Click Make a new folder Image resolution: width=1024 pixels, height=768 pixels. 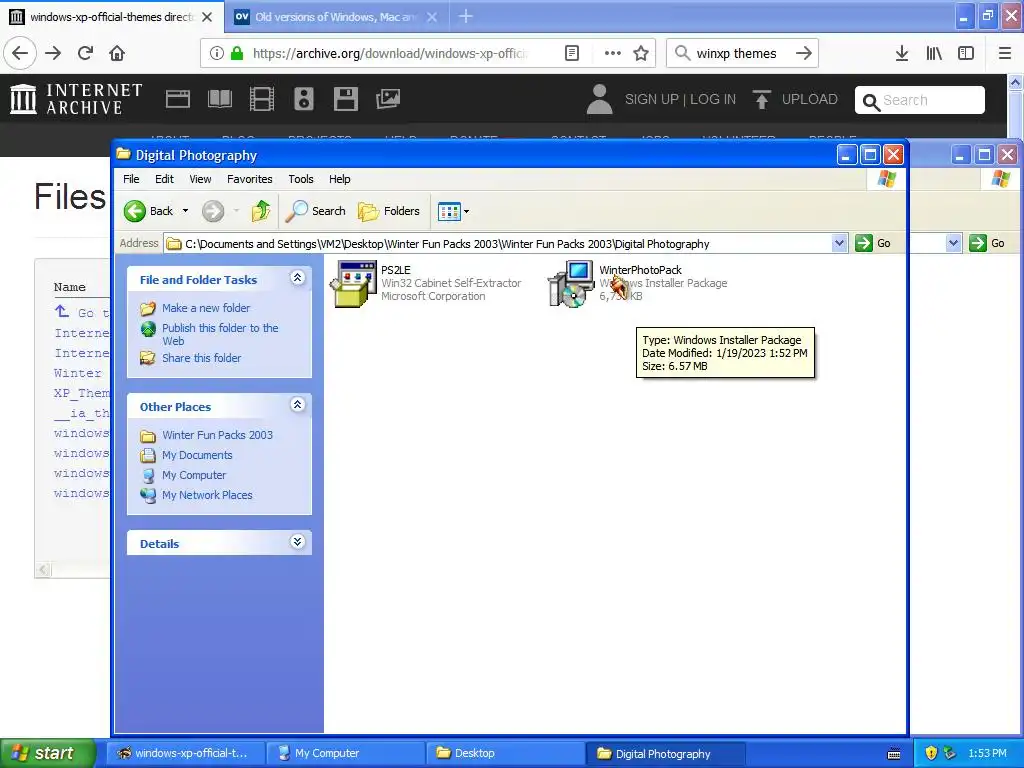(x=206, y=308)
